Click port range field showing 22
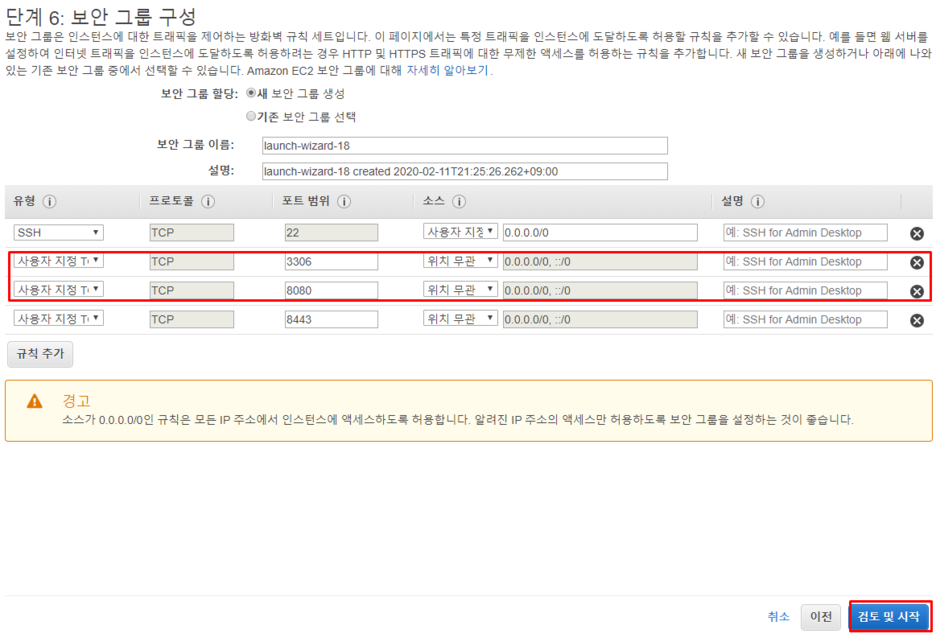Viewport: 936px width, 638px height. tap(331, 233)
